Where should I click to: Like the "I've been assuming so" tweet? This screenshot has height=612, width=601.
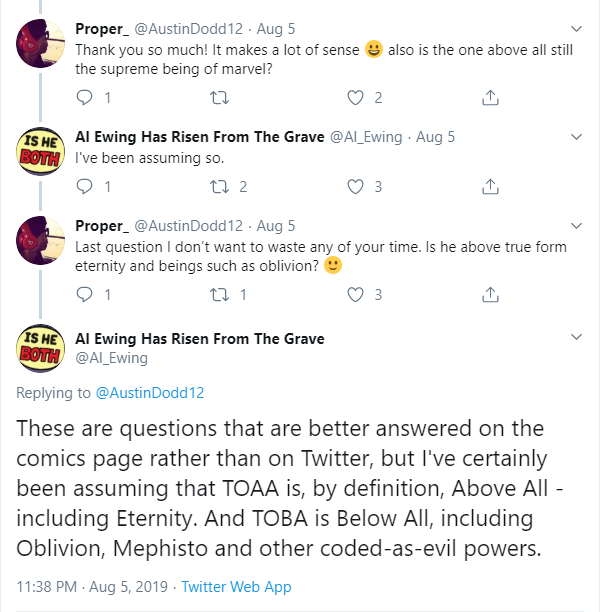click(x=355, y=187)
